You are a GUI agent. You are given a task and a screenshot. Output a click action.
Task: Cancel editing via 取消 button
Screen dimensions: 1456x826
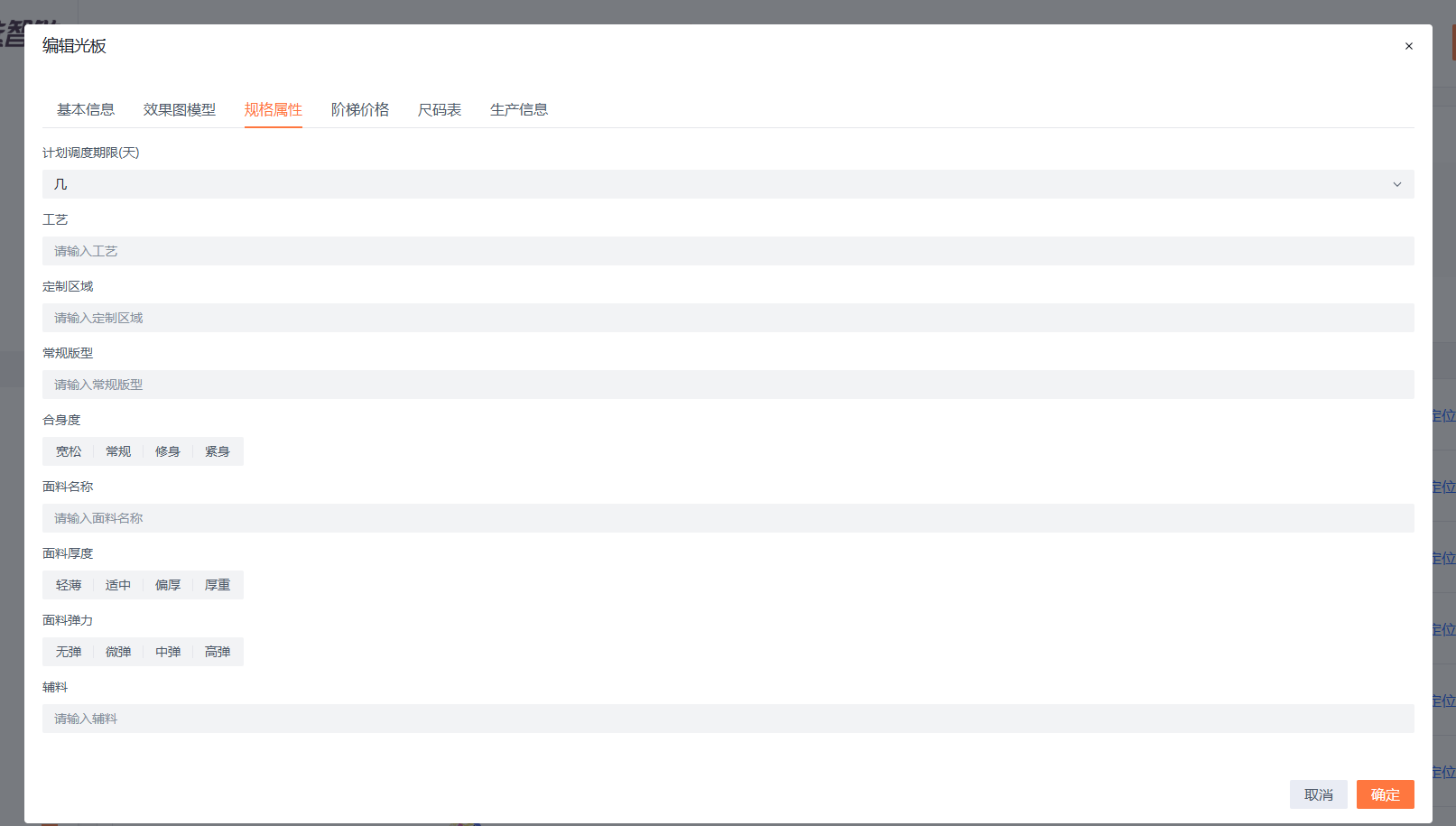click(1318, 794)
